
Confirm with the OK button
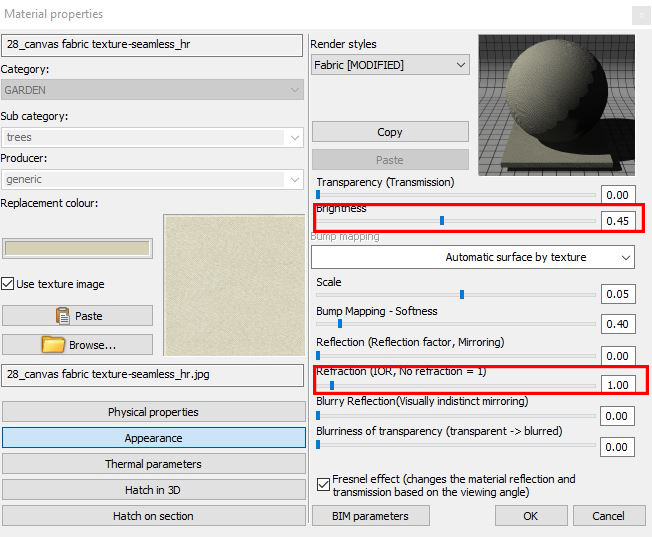531,516
